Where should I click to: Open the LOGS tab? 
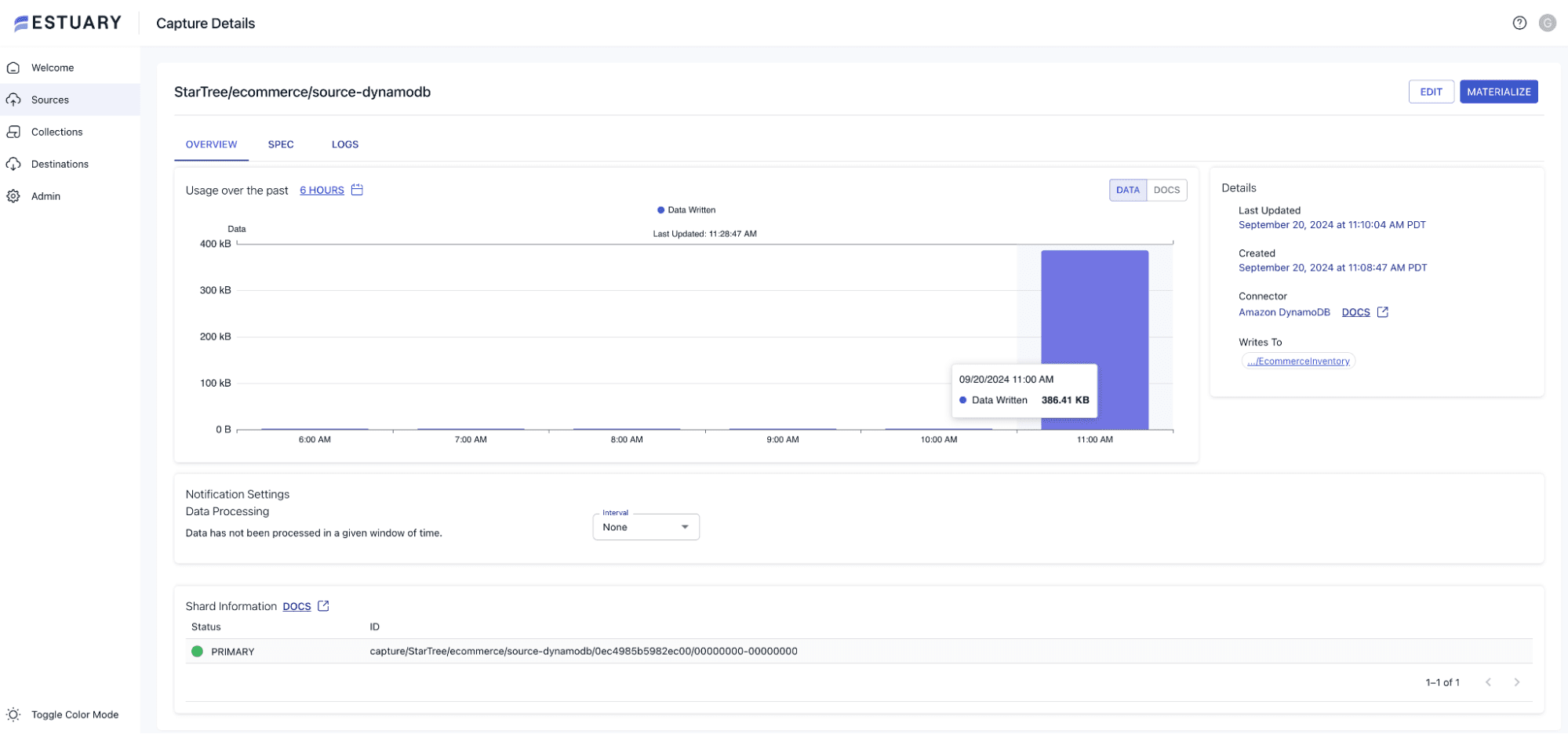tap(345, 144)
